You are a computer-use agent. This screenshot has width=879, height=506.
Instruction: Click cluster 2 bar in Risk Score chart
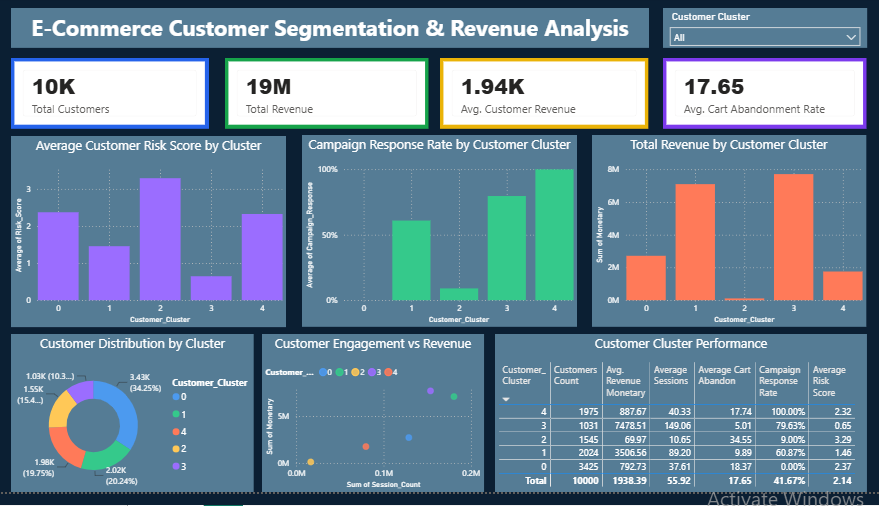tap(160, 239)
